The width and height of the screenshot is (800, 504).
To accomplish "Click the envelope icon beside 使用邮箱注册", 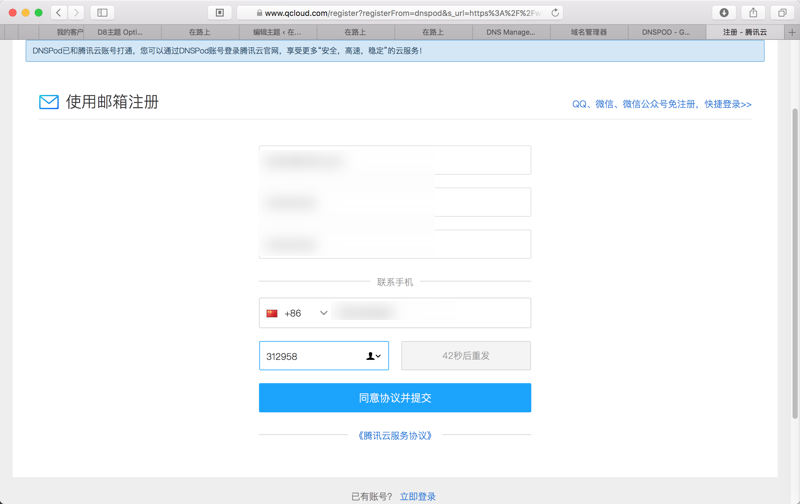I will (x=49, y=102).
